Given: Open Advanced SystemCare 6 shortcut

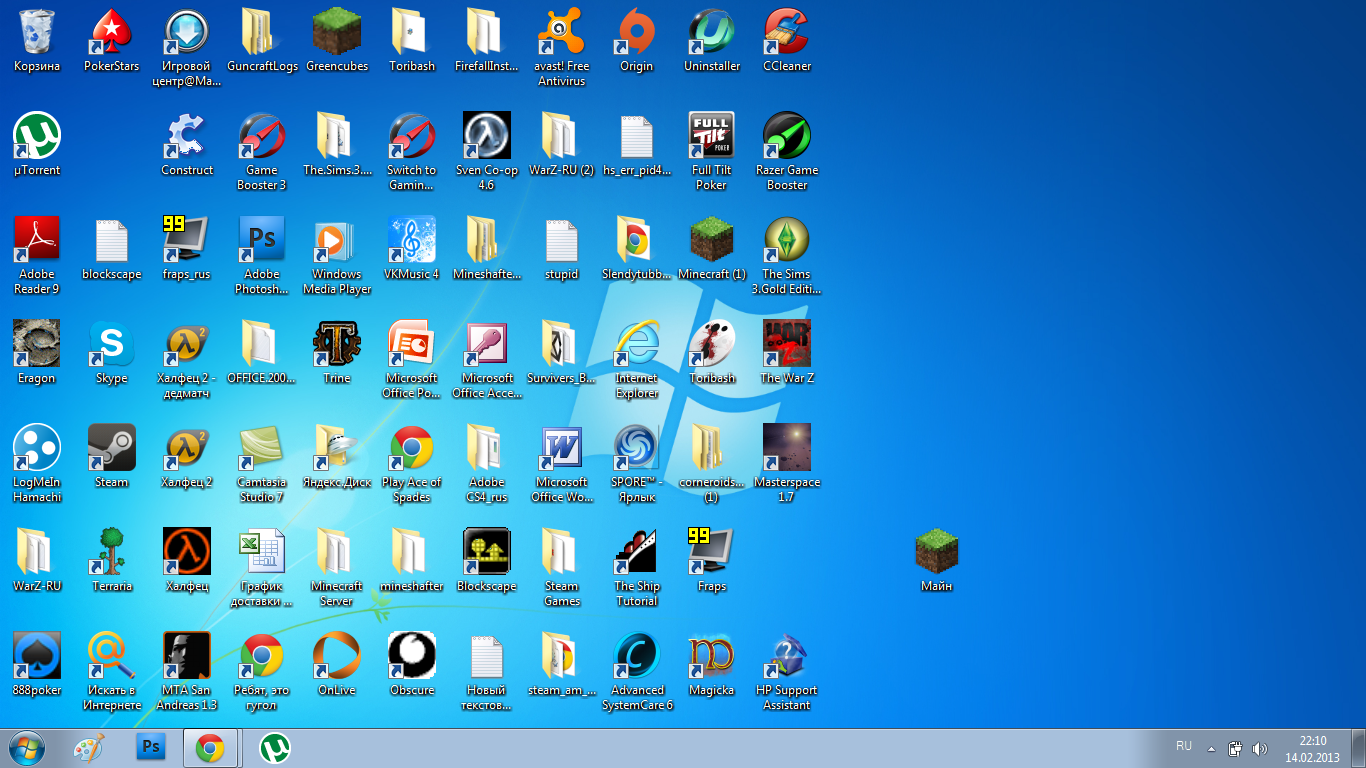Looking at the screenshot, I should click(x=637, y=656).
